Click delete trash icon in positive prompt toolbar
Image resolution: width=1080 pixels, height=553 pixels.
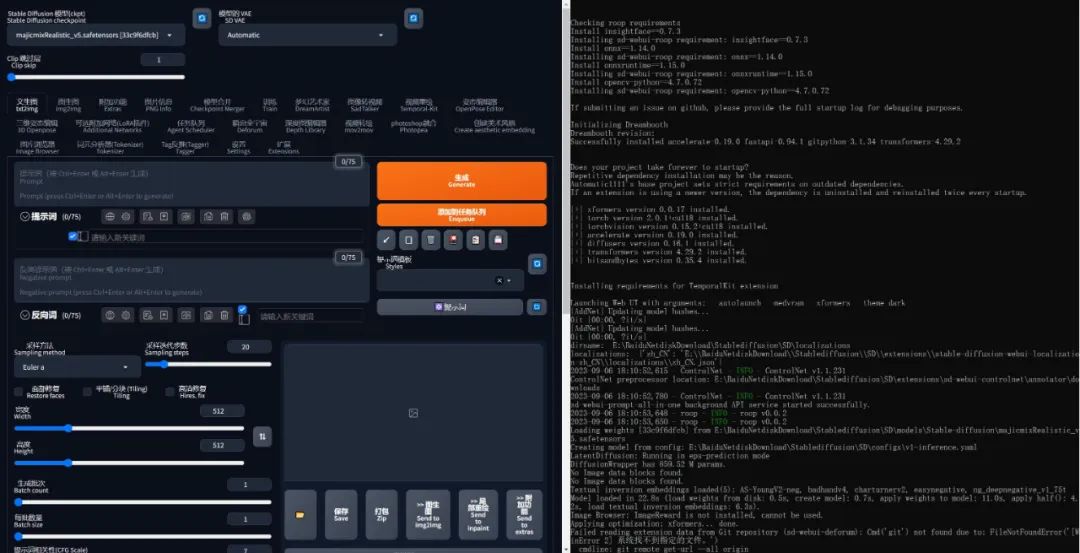(225, 216)
